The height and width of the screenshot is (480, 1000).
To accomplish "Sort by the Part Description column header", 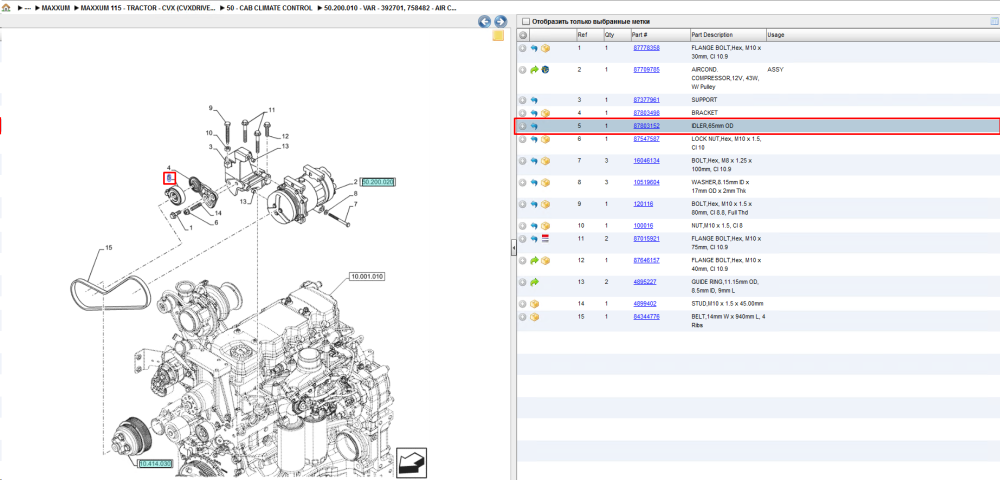I will pyautogui.click(x=712, y=35).
